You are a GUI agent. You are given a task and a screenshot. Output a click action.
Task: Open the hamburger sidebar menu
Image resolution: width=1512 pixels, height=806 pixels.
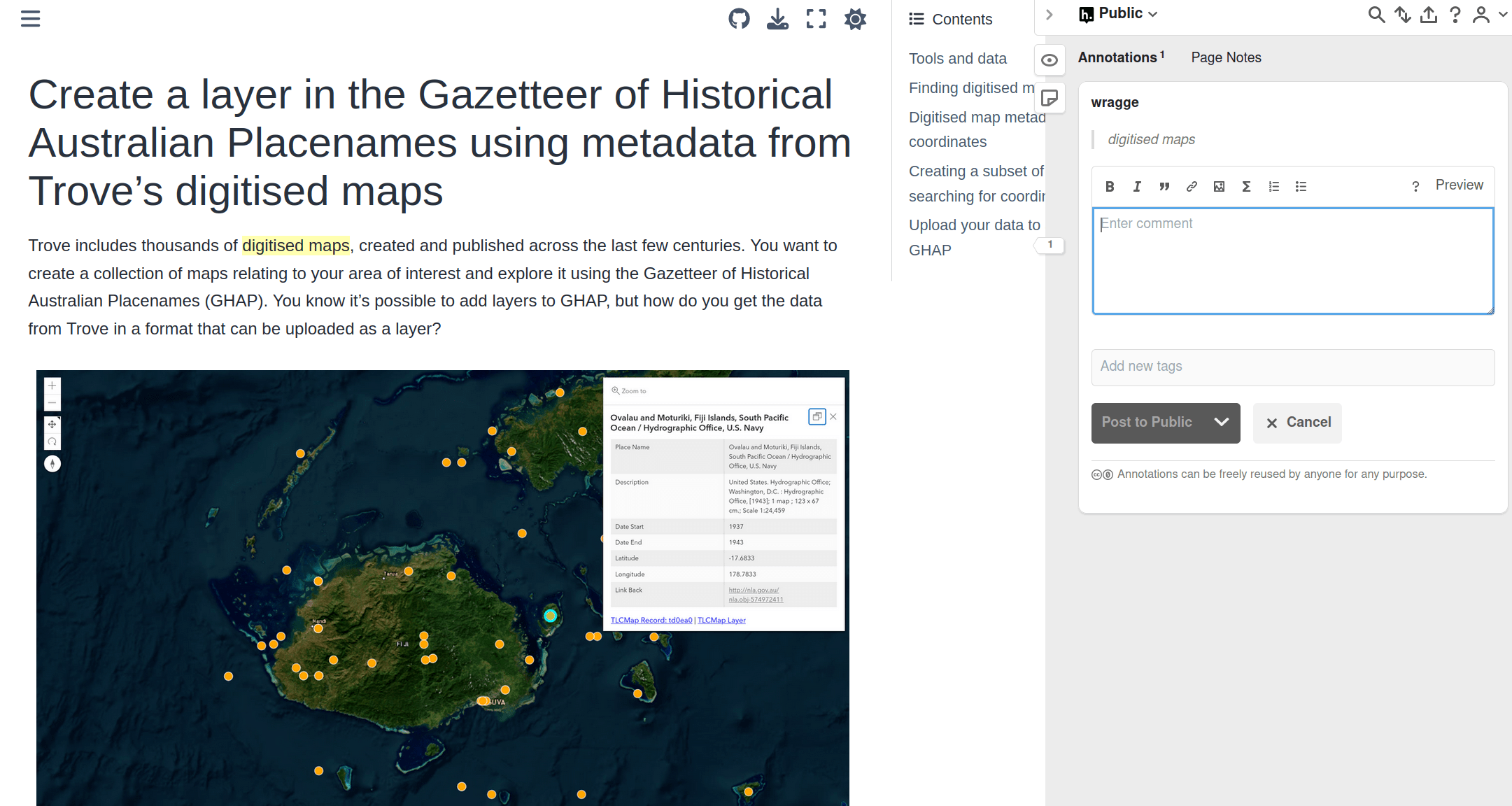pyautogui.click(x=30, y=19)
